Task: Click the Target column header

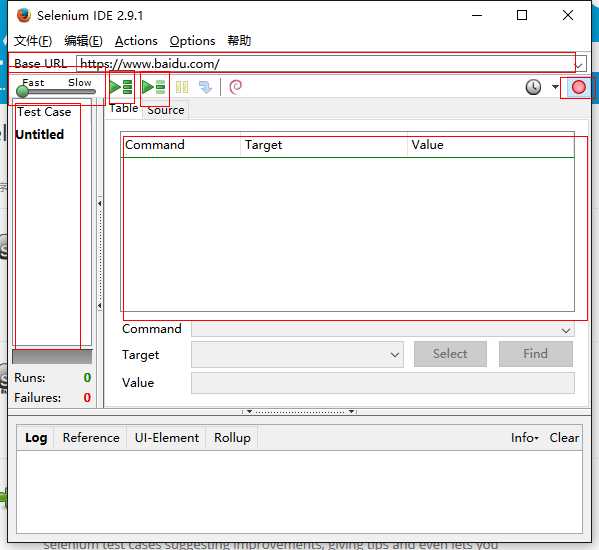Action: [x=324, y=145]
